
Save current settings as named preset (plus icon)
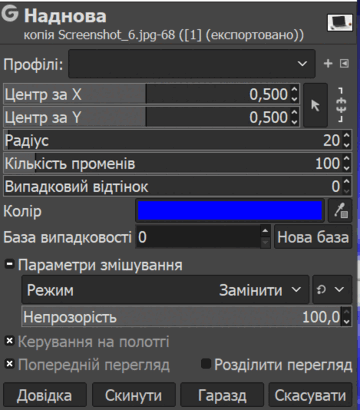[x=328, y=63]
